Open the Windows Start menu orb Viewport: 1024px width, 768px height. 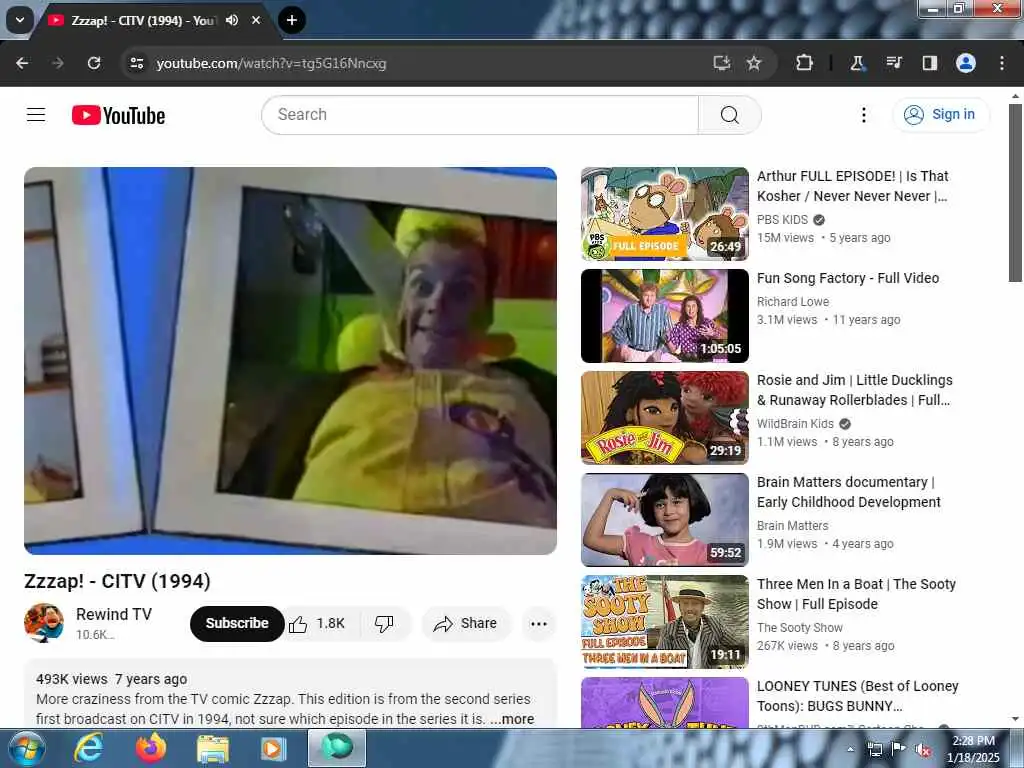click(x=25, y=748)
